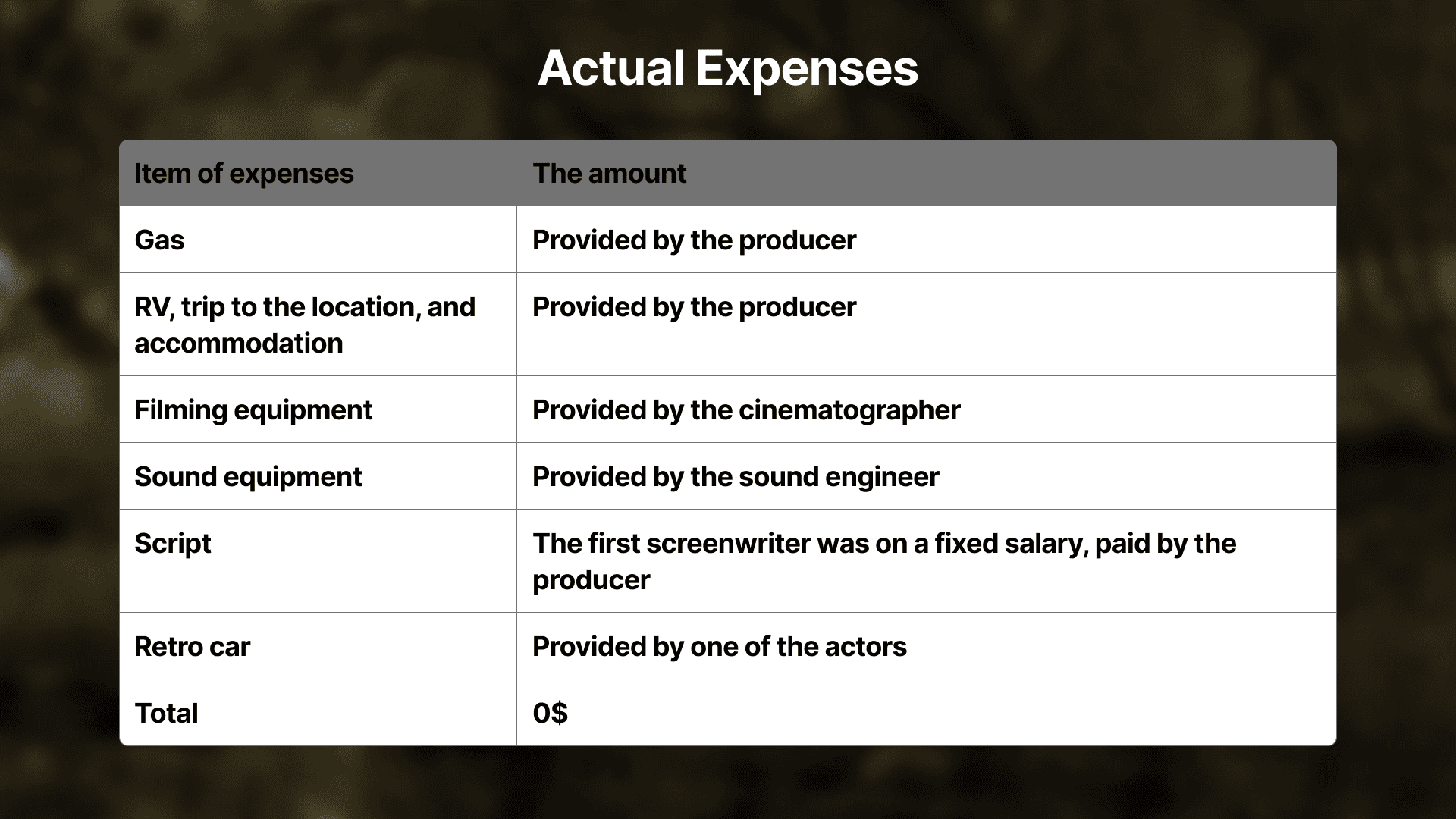Select the "0$" total amount
The height and width of the screenshot is (819, 1456).
[x=551, y=714]
